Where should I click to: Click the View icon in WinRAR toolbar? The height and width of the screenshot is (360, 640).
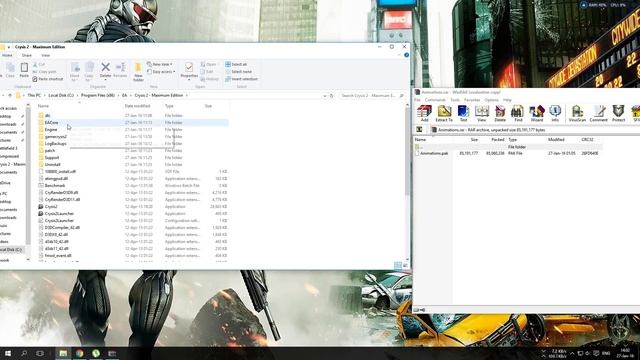[x=482, y=113]
